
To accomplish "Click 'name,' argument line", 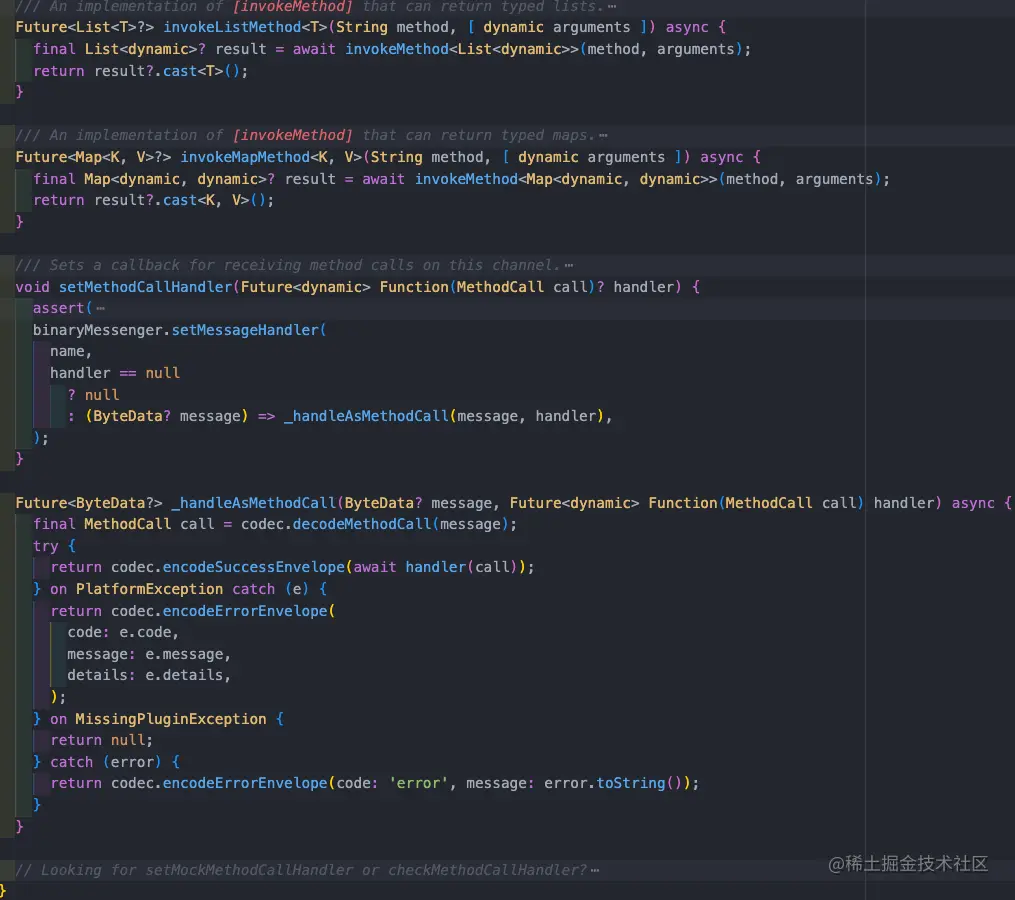I will tap(71, 352).
